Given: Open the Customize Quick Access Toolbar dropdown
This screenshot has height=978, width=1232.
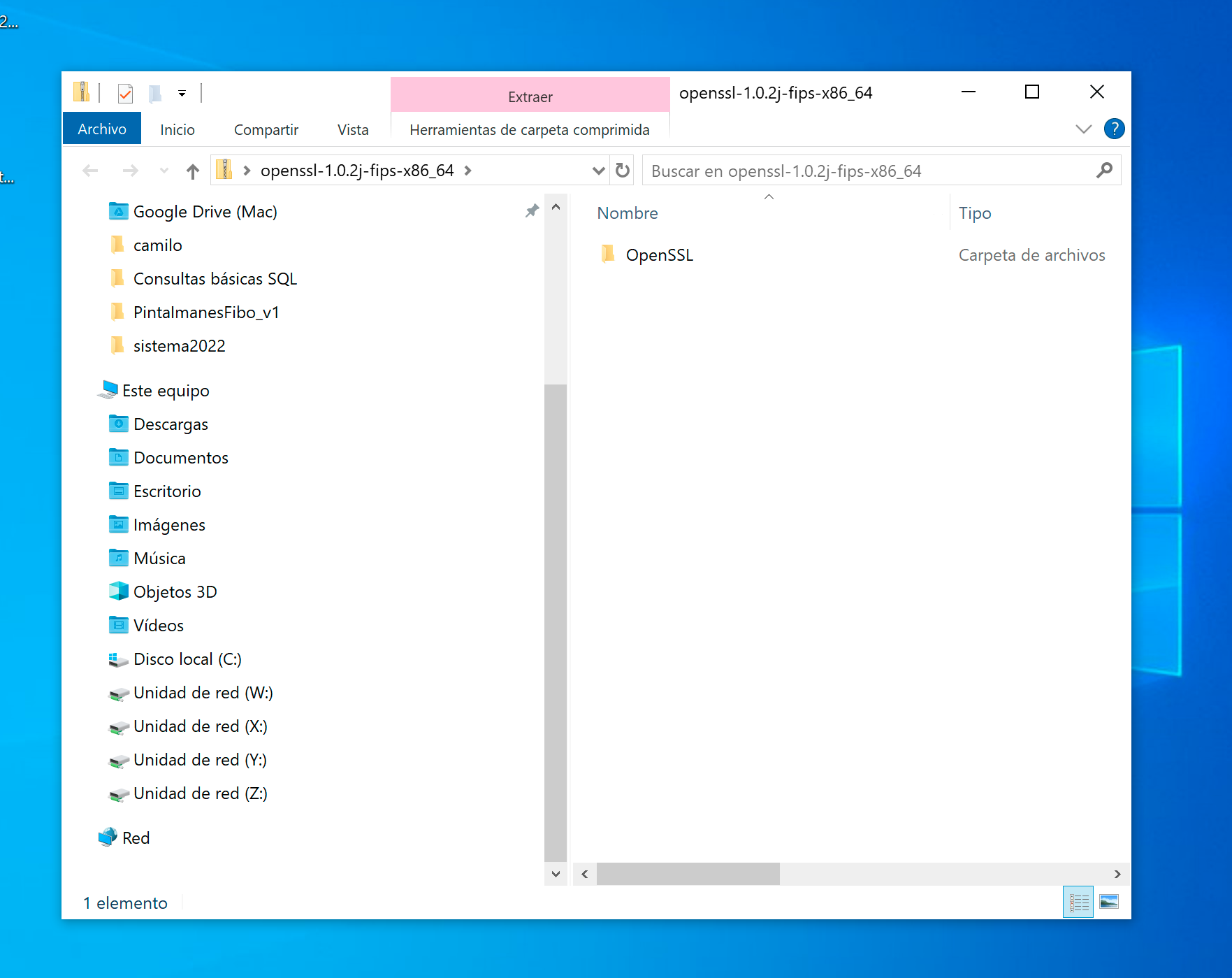Looking at the screenshot, I should click(x=182, y=93).
